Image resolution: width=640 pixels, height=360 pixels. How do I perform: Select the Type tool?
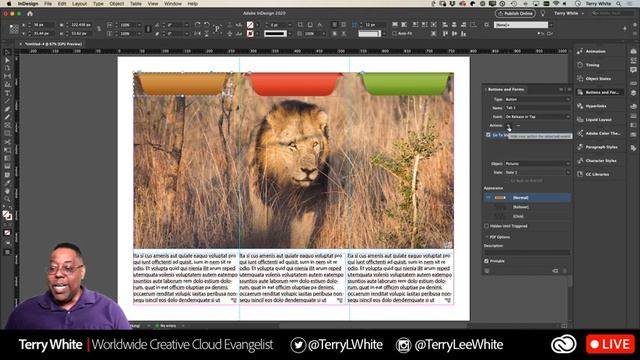pos(7,93)
